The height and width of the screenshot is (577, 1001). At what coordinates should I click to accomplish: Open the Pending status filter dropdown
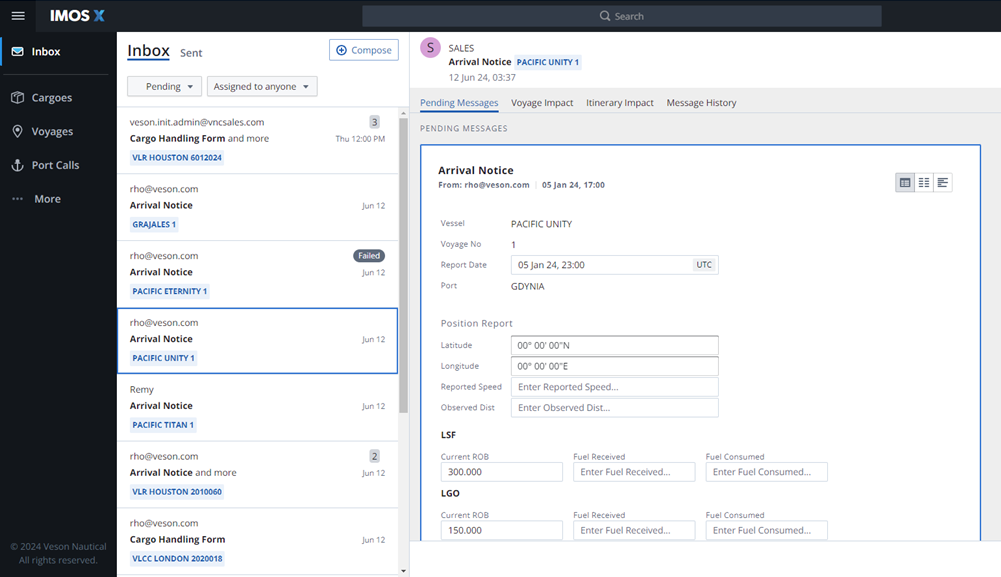pyautogui.click(x=164, y=86)
